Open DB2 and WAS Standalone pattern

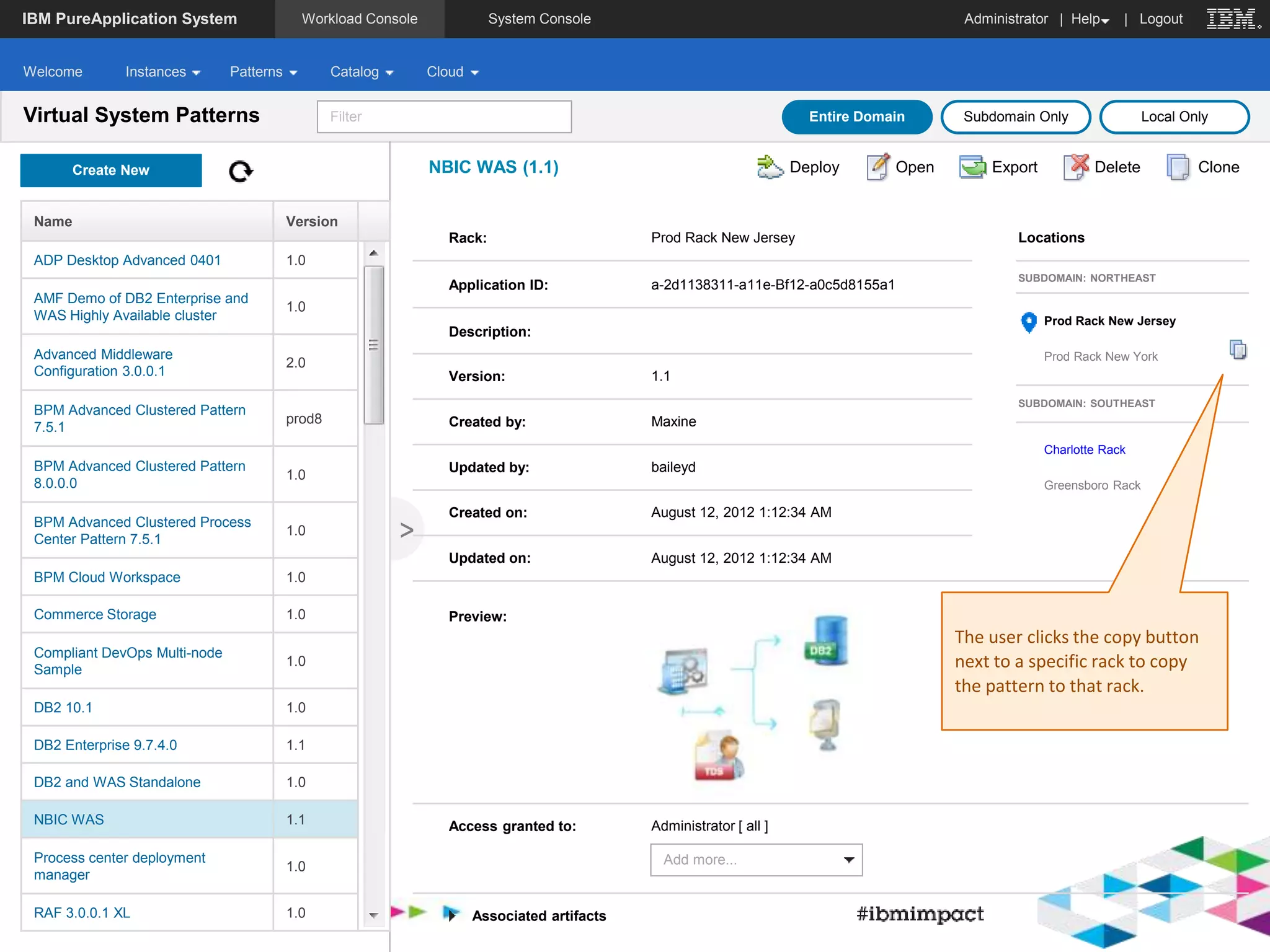tap(117, 782)
